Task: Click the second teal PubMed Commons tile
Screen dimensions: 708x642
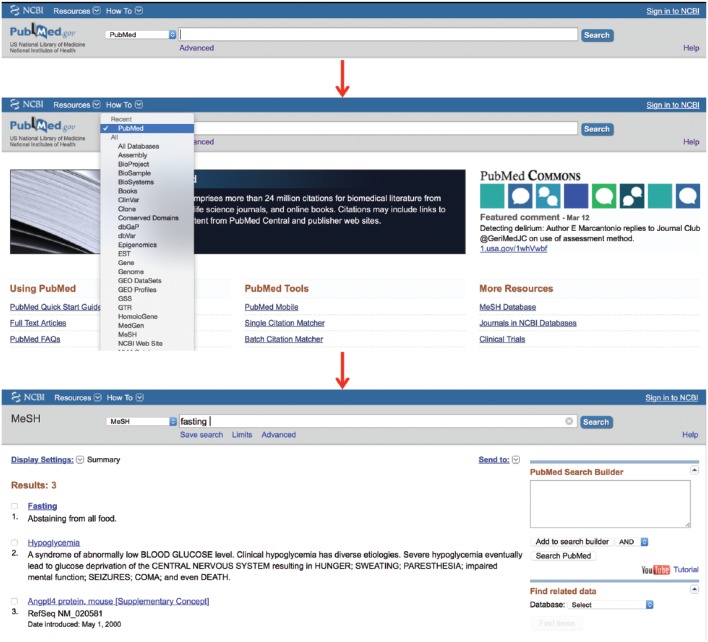Action: [x=660, y=196]
